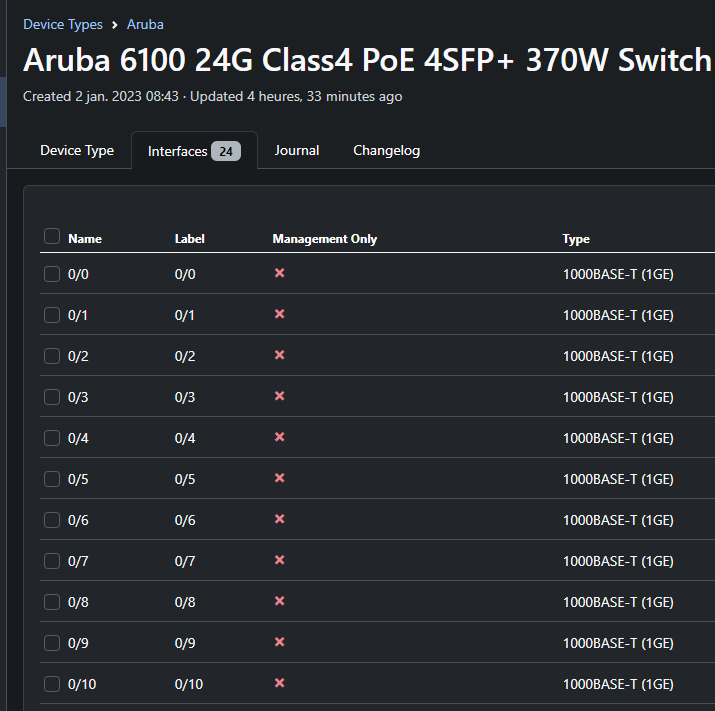Check the box for interface 0/1

pos(52,315)
